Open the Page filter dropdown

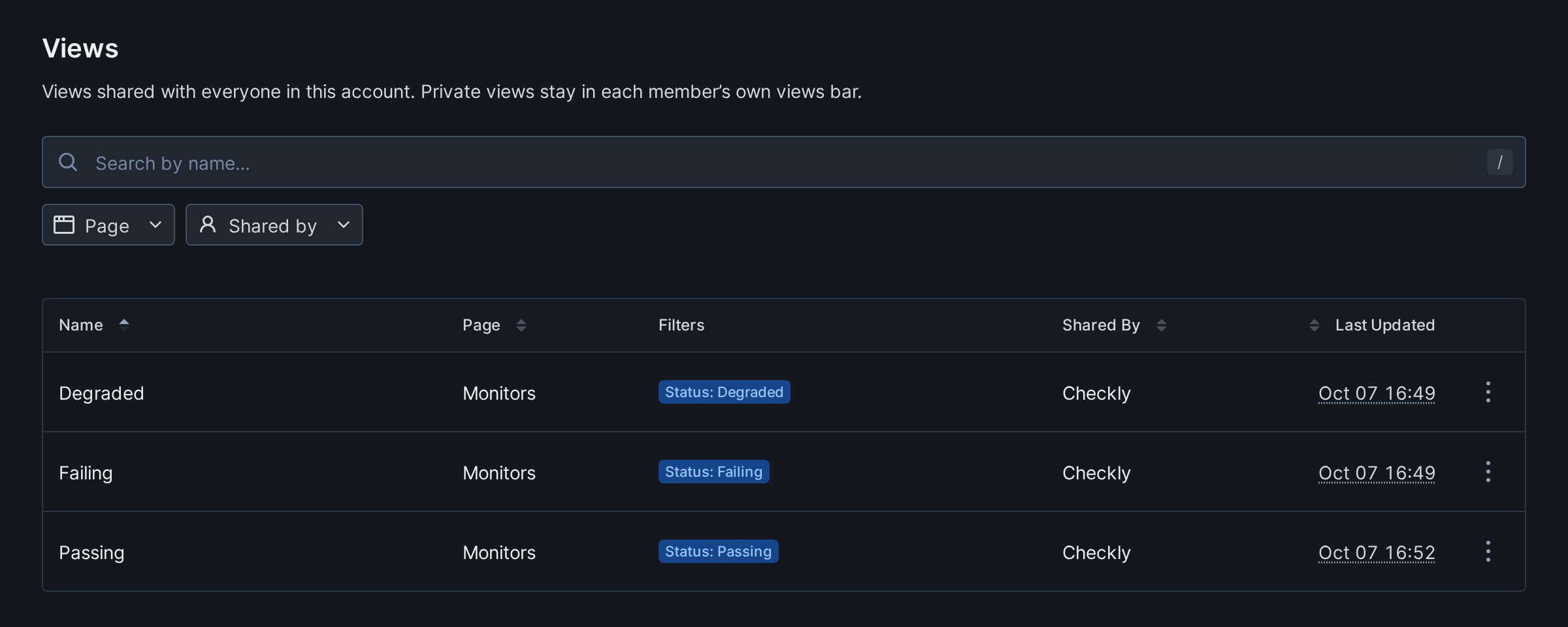tap(108, 225)
